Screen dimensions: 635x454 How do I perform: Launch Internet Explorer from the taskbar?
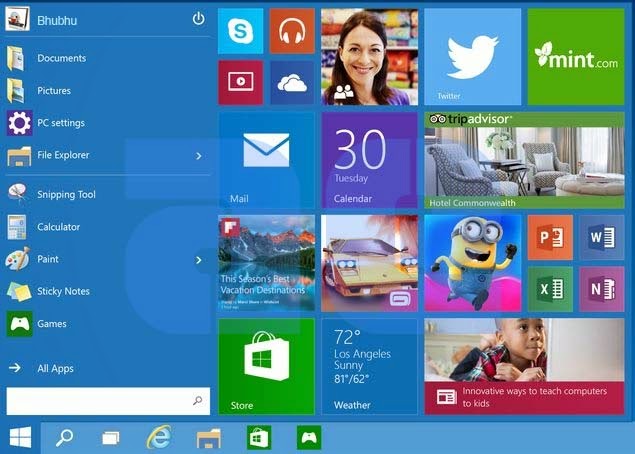159,437
